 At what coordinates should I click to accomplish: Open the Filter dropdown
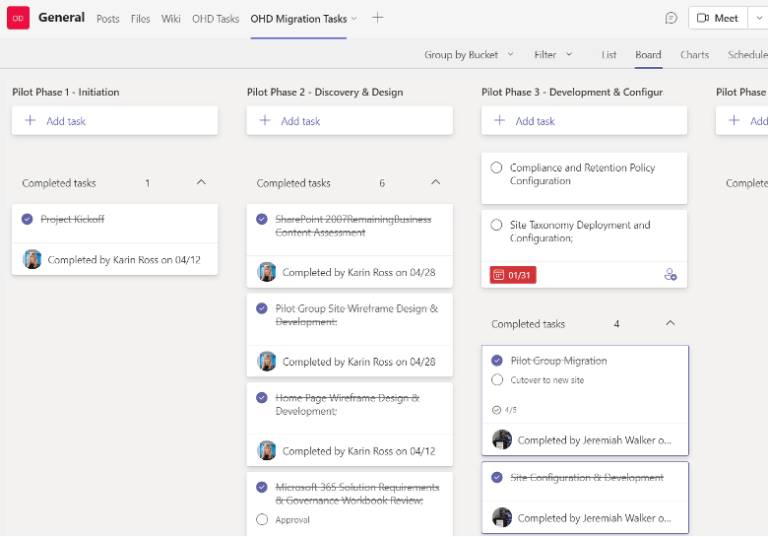[x=553, y=54]
